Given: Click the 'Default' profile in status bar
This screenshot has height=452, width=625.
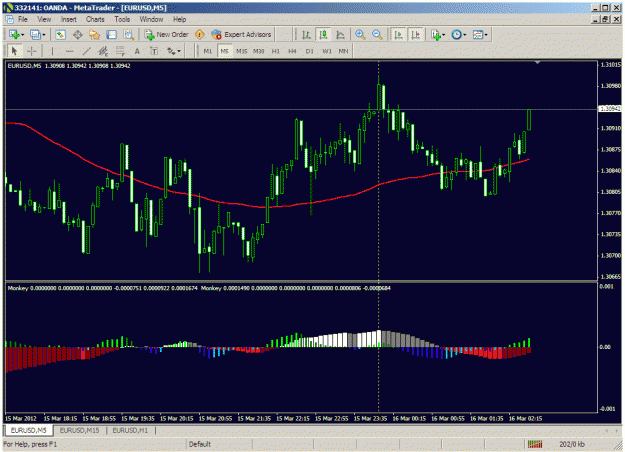Looking at the screenshot, I should tap(200, 444).
